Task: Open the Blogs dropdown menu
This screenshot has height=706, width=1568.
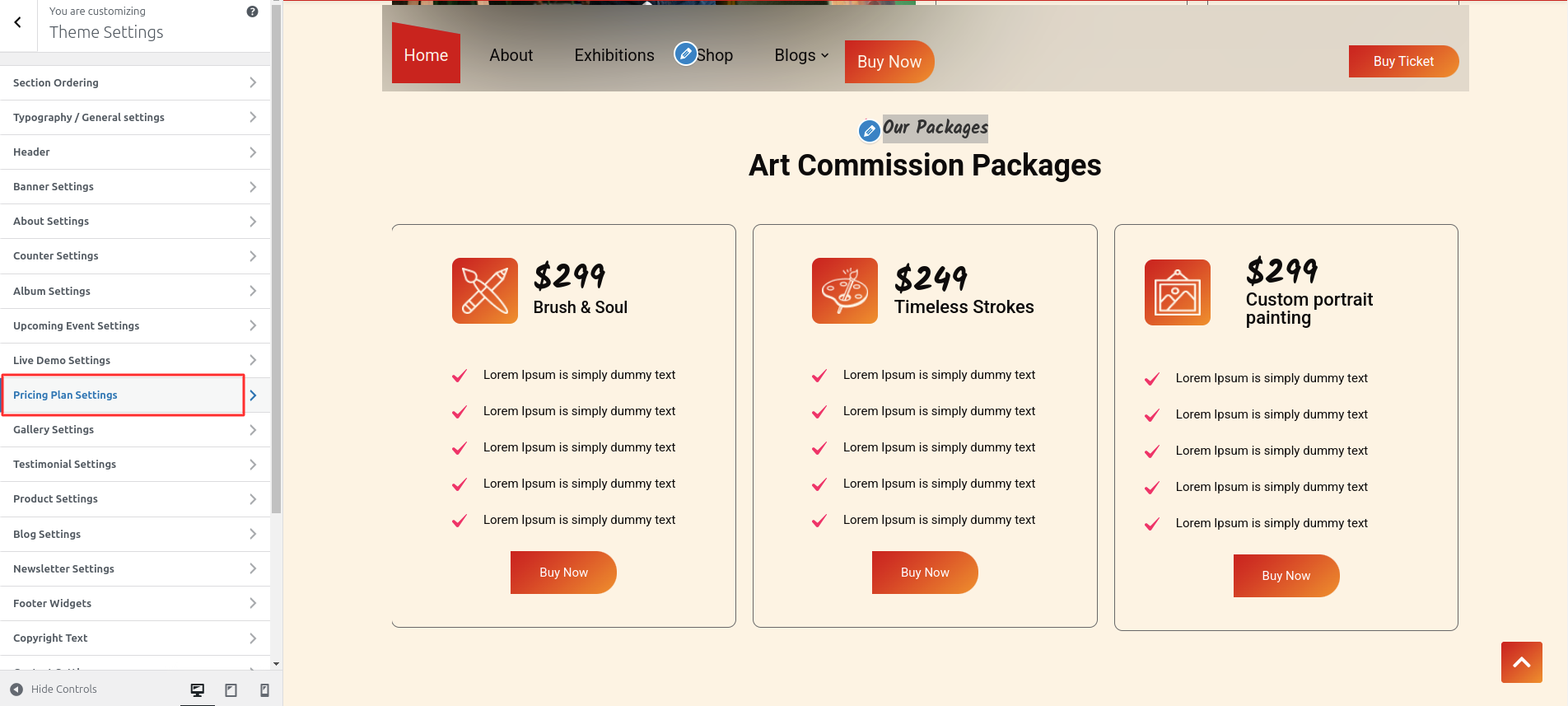Action: (800, 55)
